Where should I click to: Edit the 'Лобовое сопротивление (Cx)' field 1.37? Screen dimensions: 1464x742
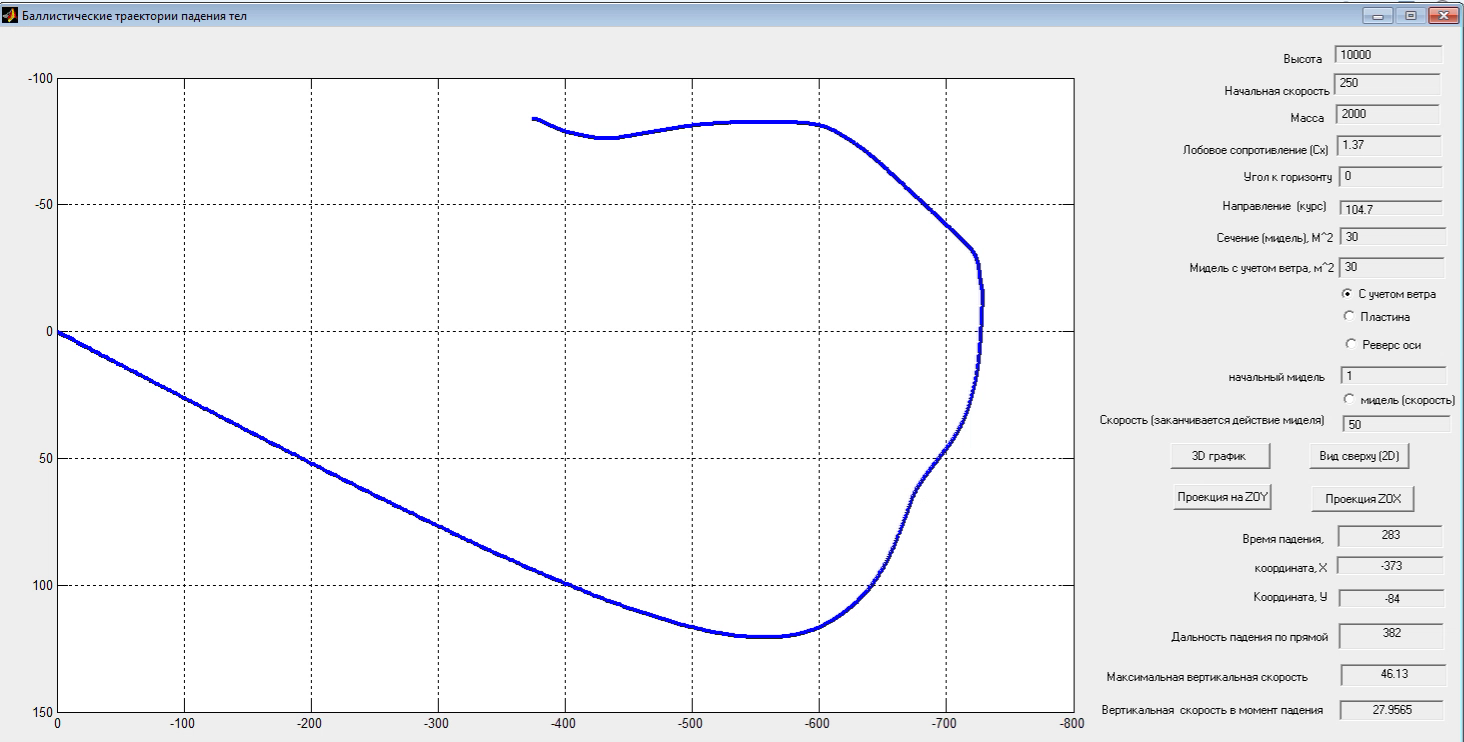1388,146
